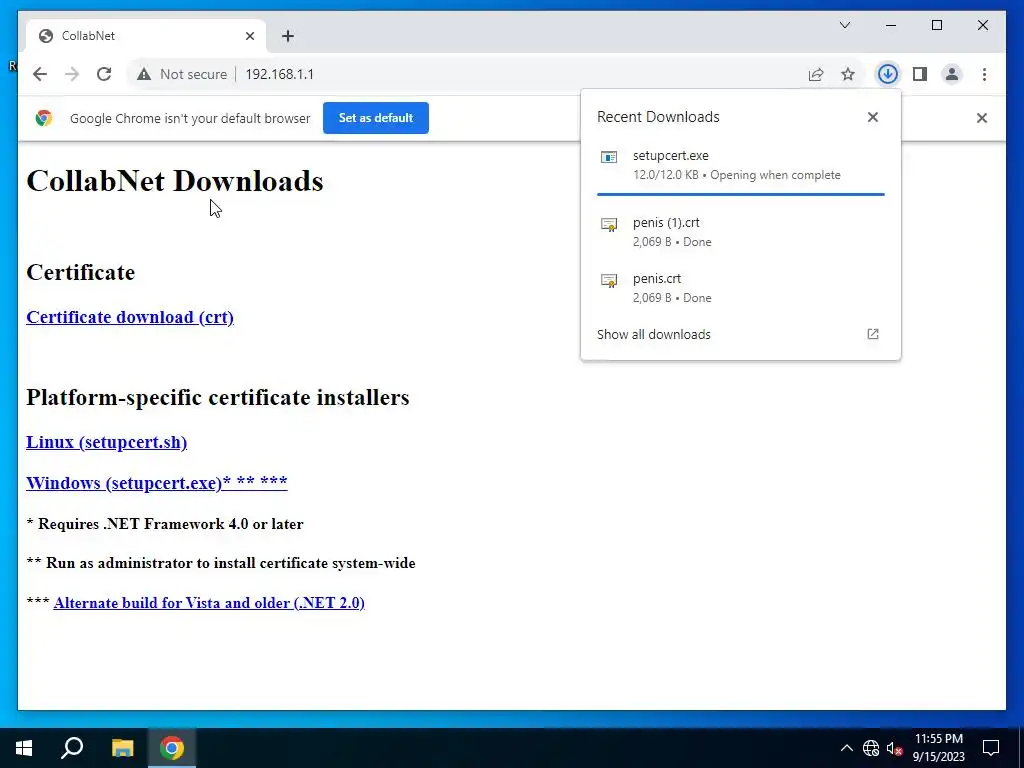Dismiss the default browser info bar

(x=982, y=118)
